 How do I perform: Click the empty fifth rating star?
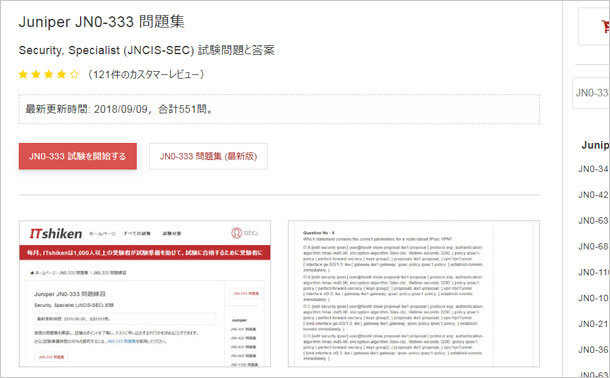[75, 74]
